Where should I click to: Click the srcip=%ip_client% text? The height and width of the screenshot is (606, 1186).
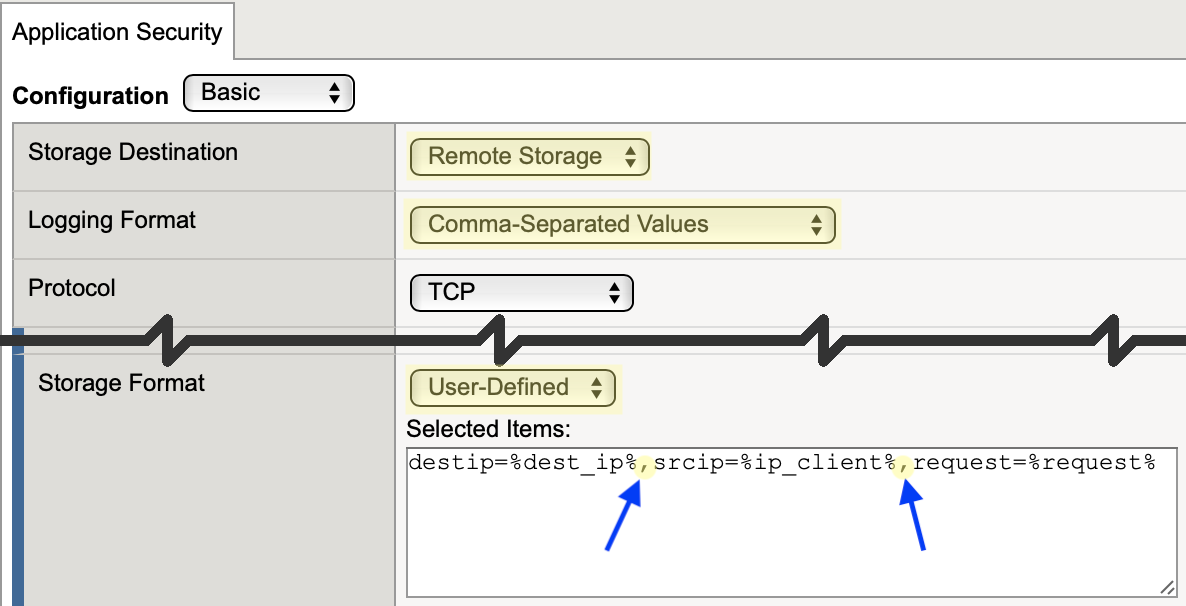pyautogui.click(x=775, y=462)
